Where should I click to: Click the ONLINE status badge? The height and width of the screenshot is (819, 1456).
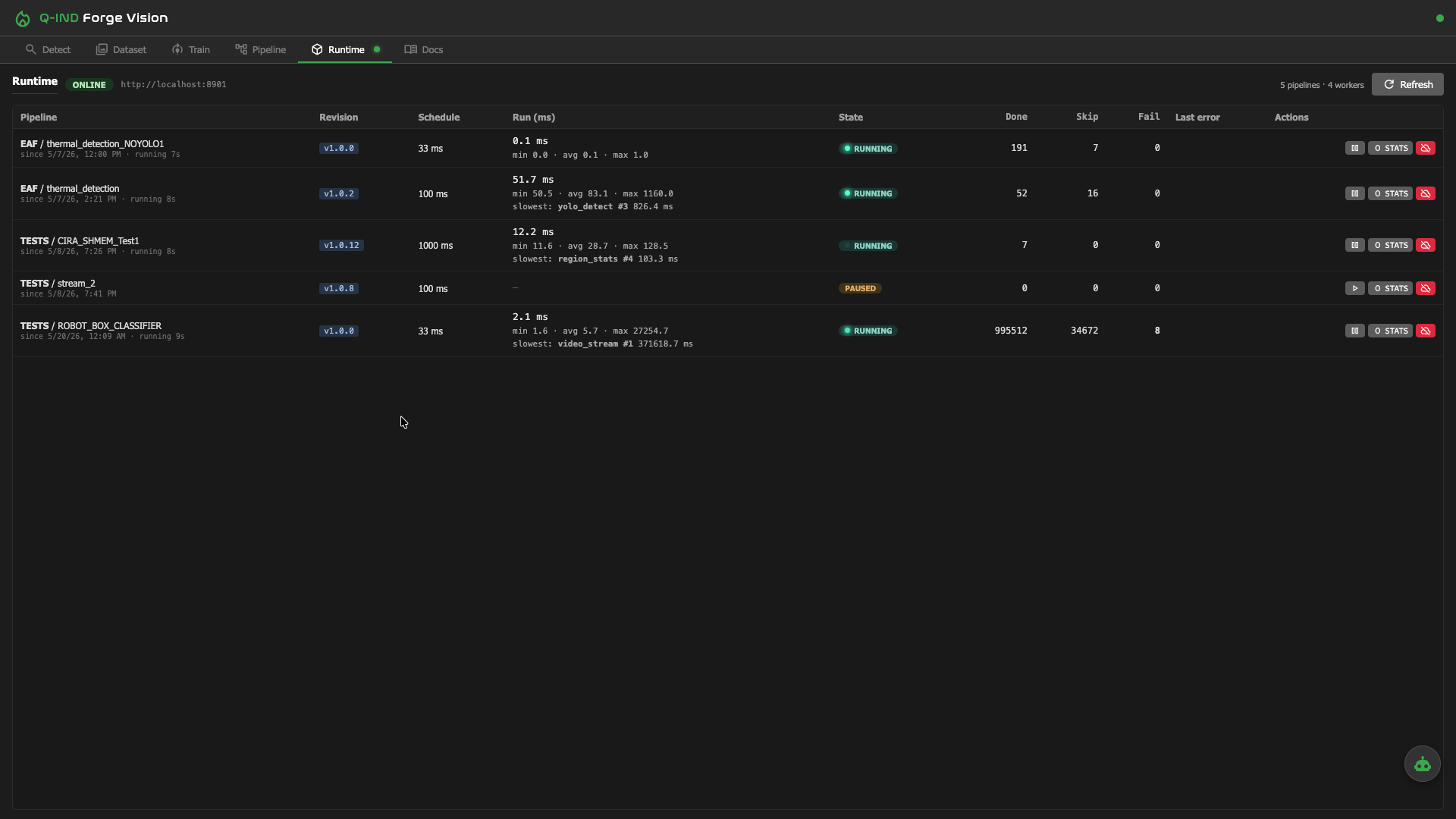click(x=89, y=85)
